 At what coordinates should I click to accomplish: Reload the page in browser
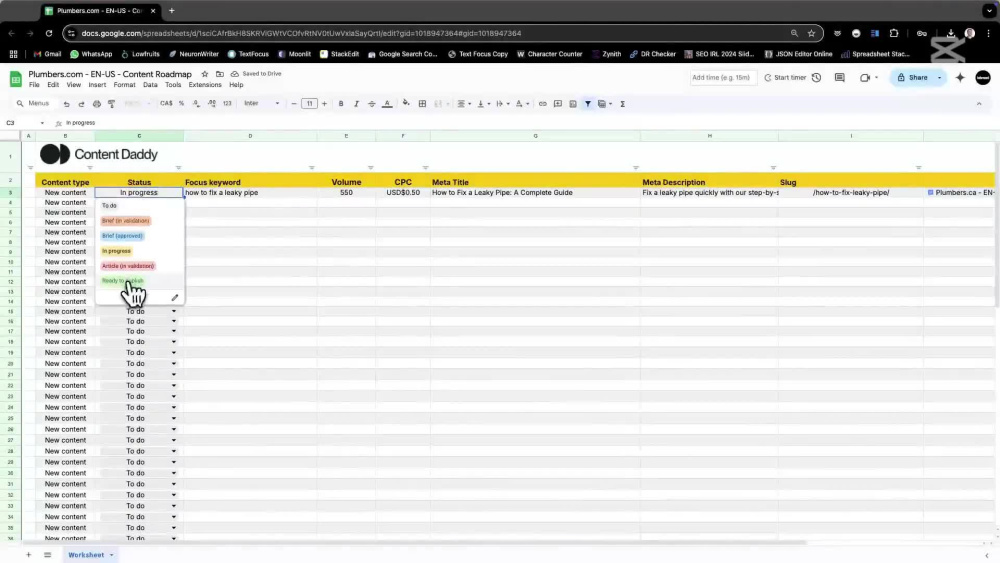click(49, 33)
